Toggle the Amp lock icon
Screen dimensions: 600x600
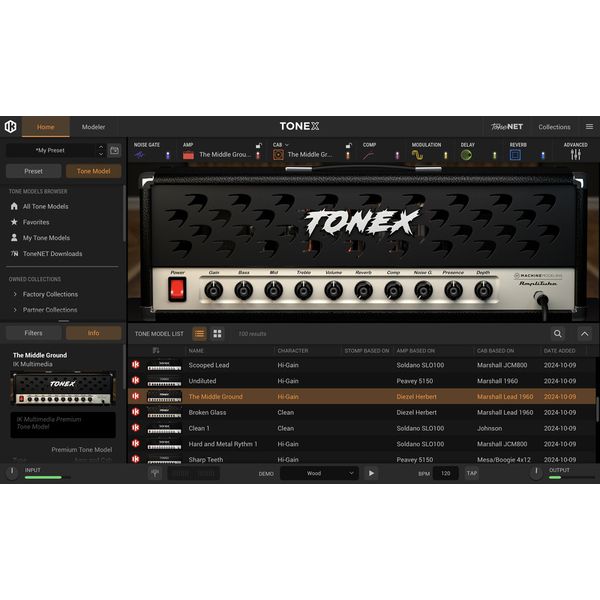point(259,145)
